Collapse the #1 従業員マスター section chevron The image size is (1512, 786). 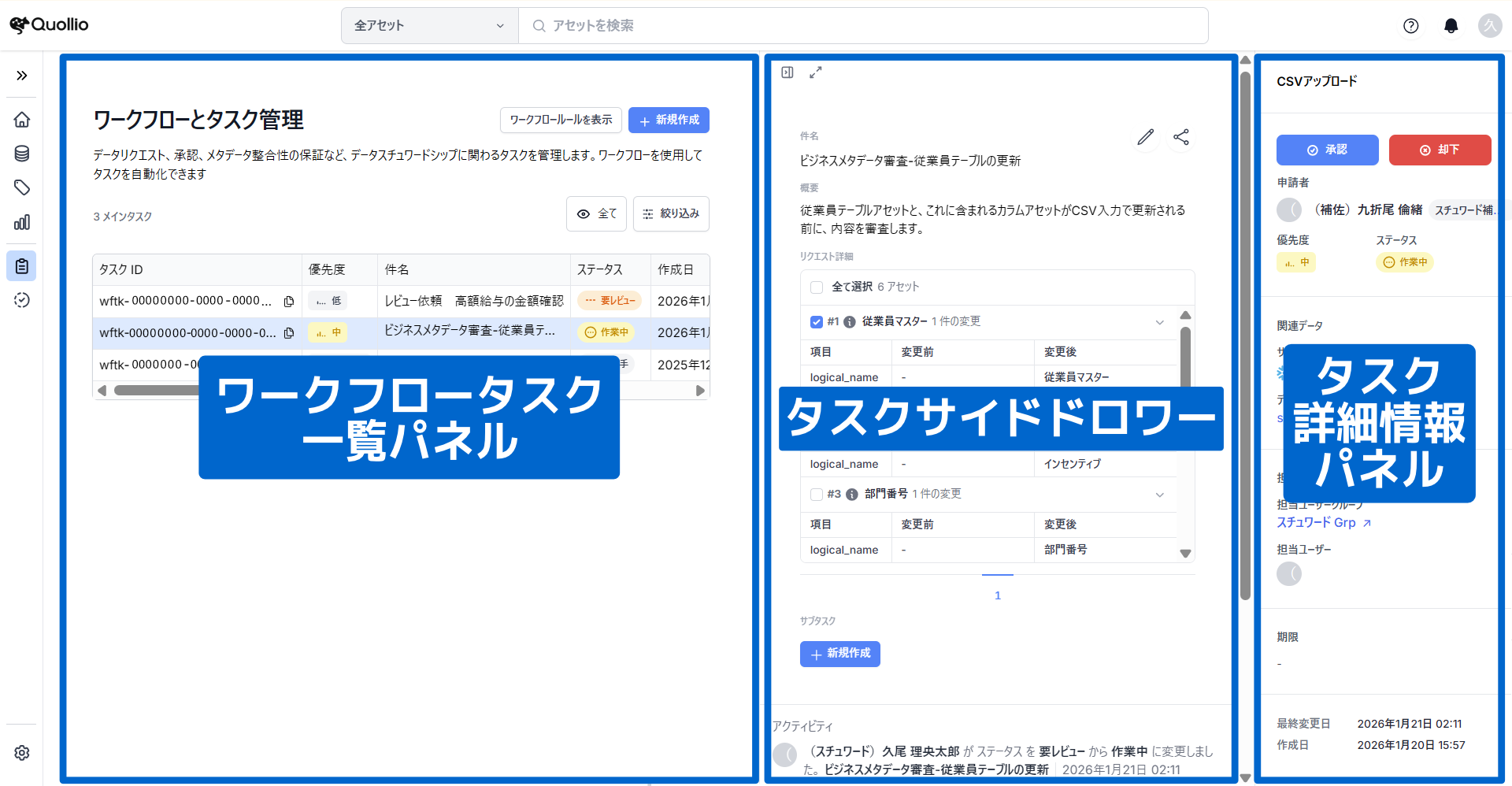click(1160, 322)
